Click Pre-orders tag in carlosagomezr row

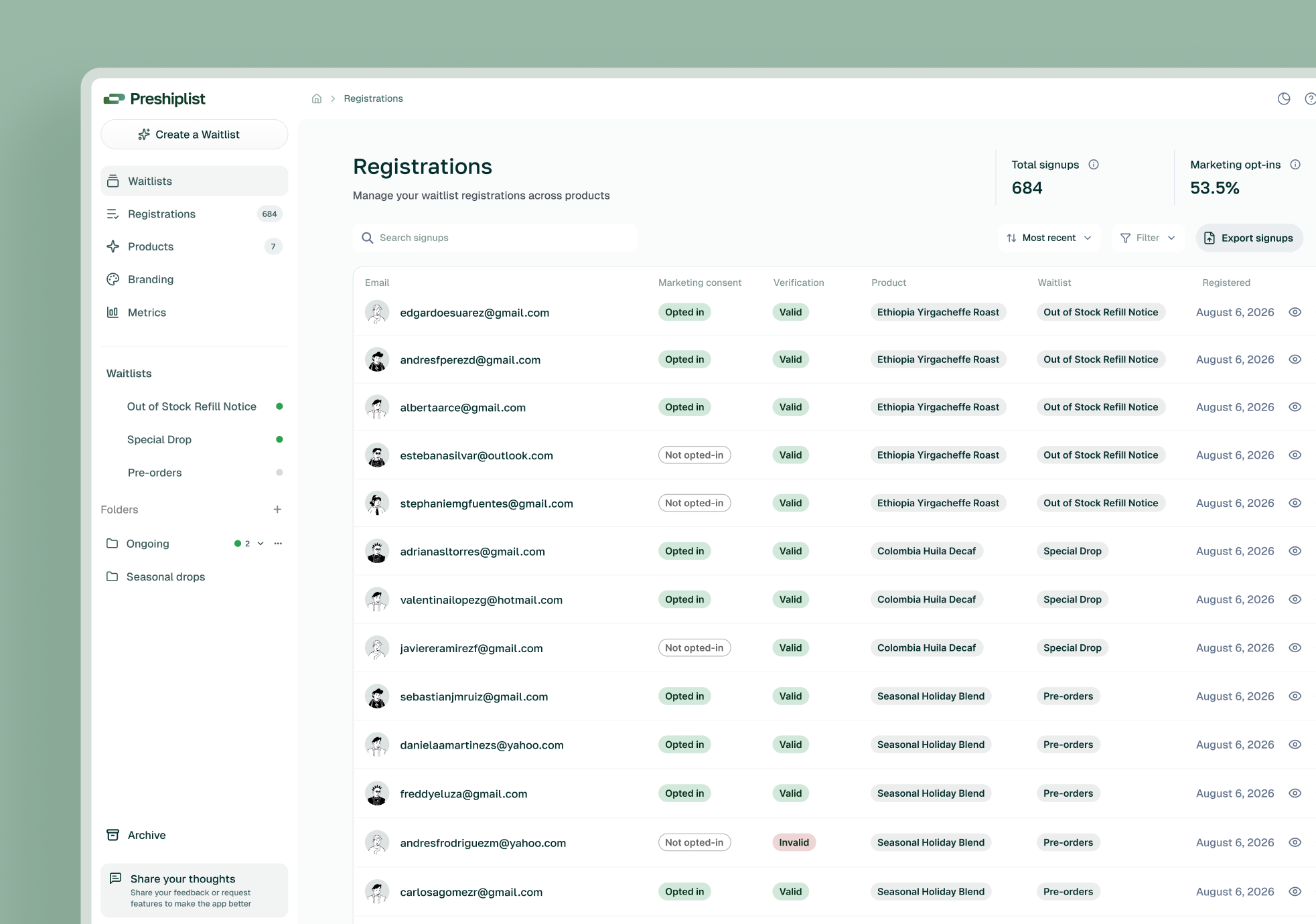click(x=1068, y=892)
